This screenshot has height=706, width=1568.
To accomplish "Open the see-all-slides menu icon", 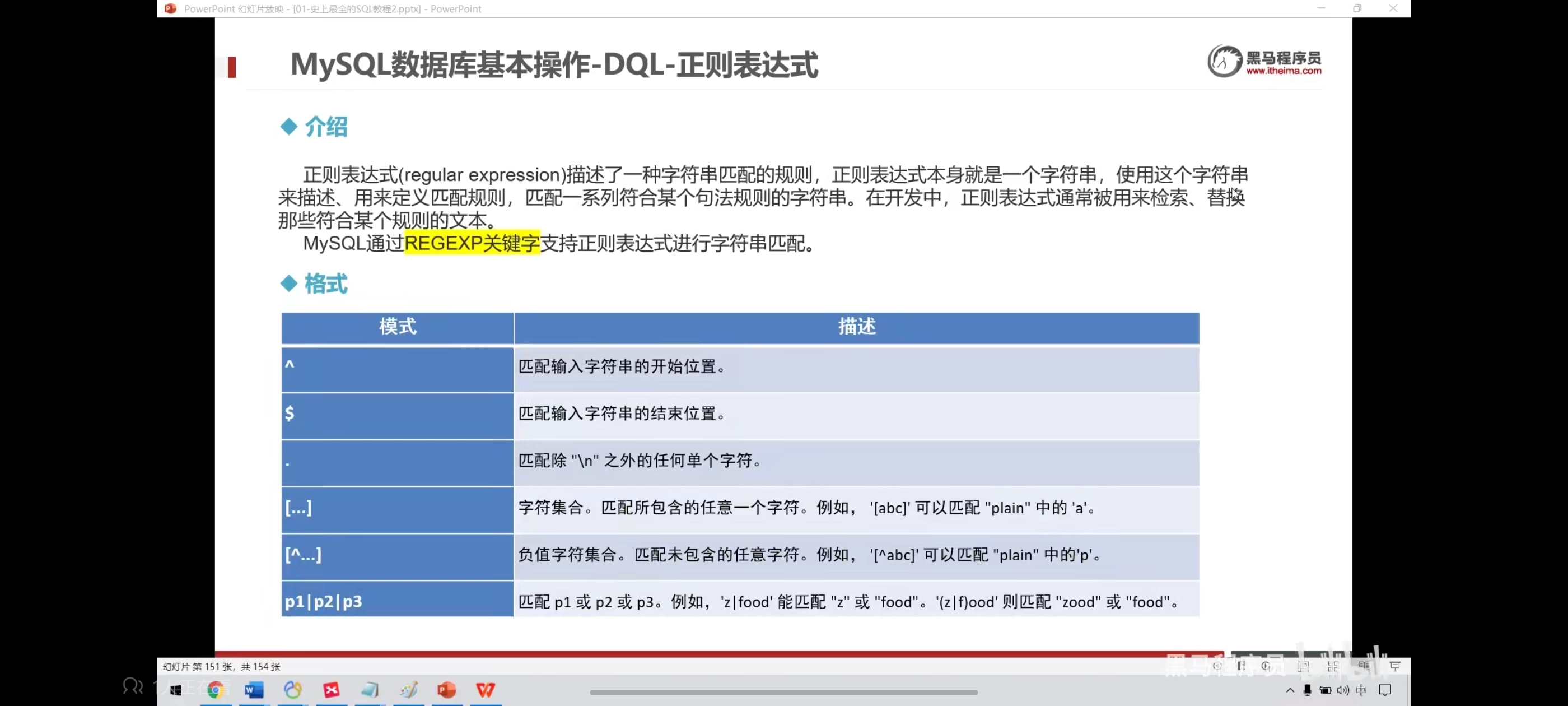I will click(1241, 666).
